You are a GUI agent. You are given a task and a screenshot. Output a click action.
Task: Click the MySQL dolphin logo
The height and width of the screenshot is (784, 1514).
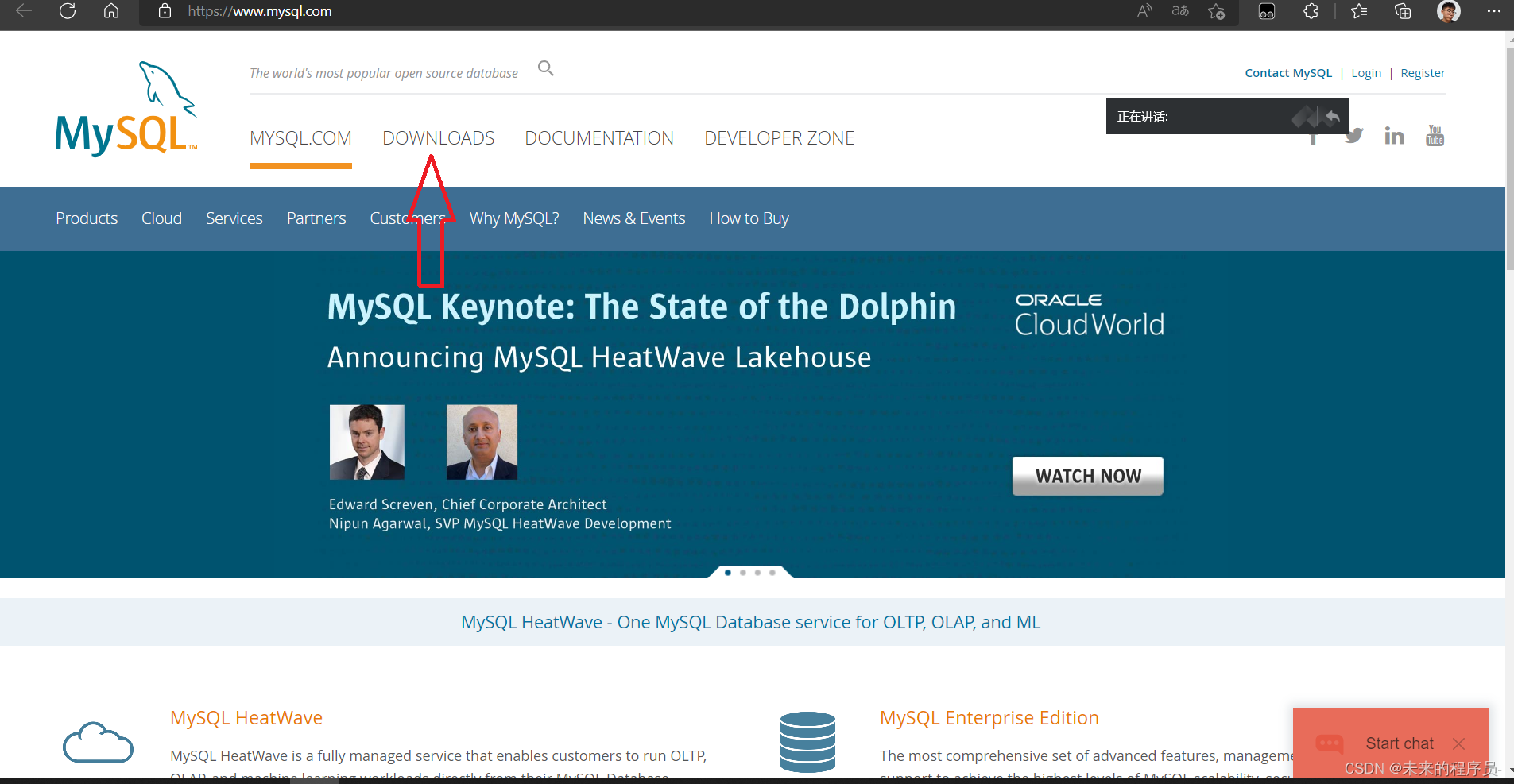point(126,109)
